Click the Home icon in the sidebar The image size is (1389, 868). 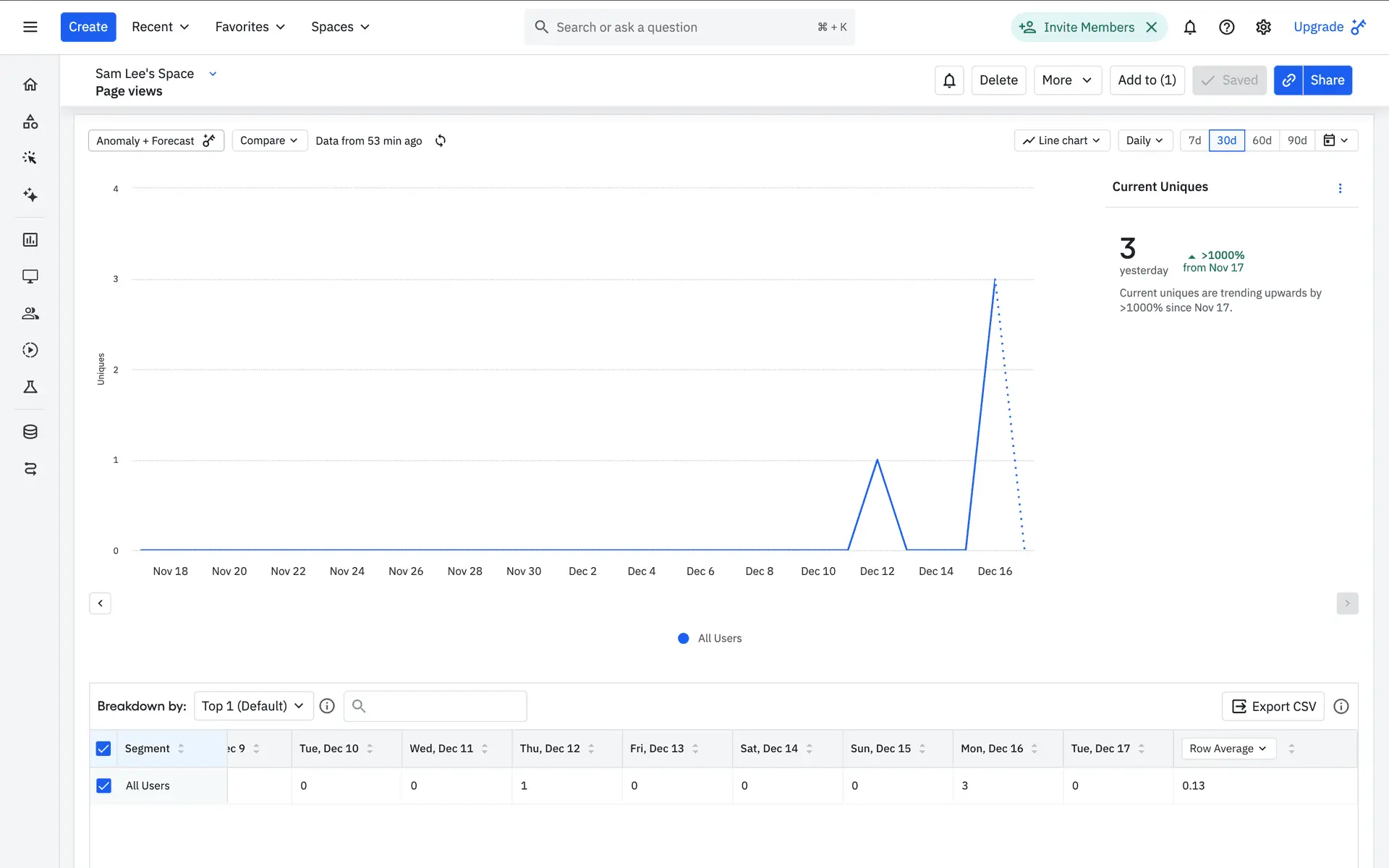pos(30,85)
